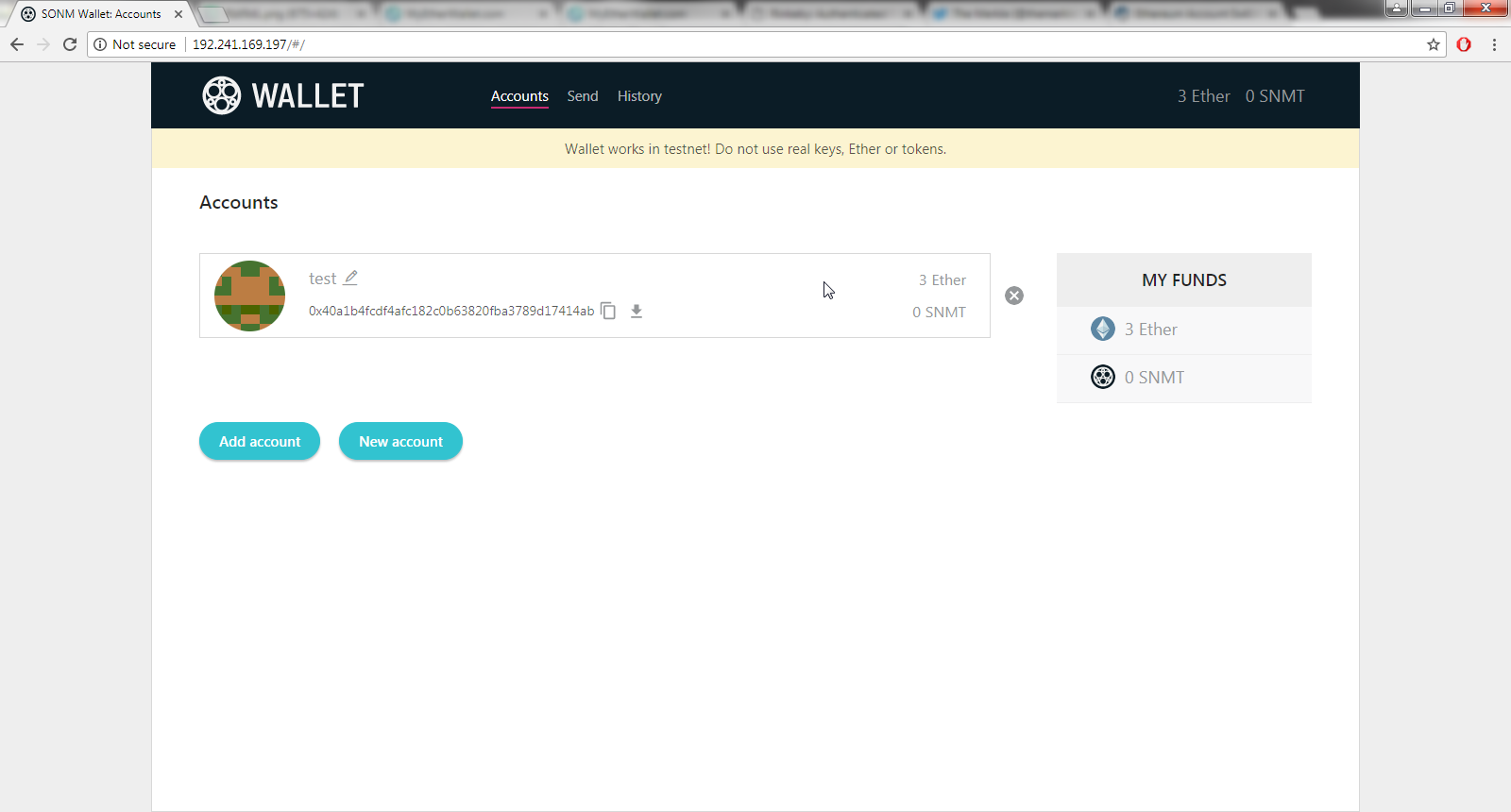Copy the account address to clipboard
The image size is (1511, 812).
pyautogui.click(x=608, y=311)
